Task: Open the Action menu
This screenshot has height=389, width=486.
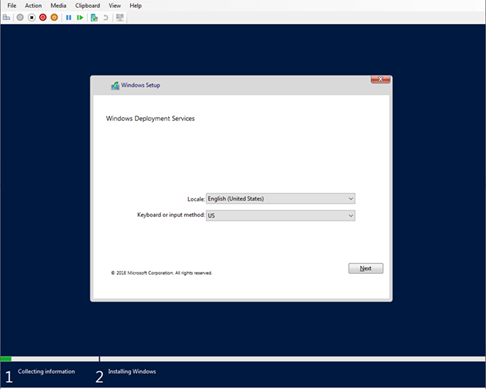Action: click(33, 6)
